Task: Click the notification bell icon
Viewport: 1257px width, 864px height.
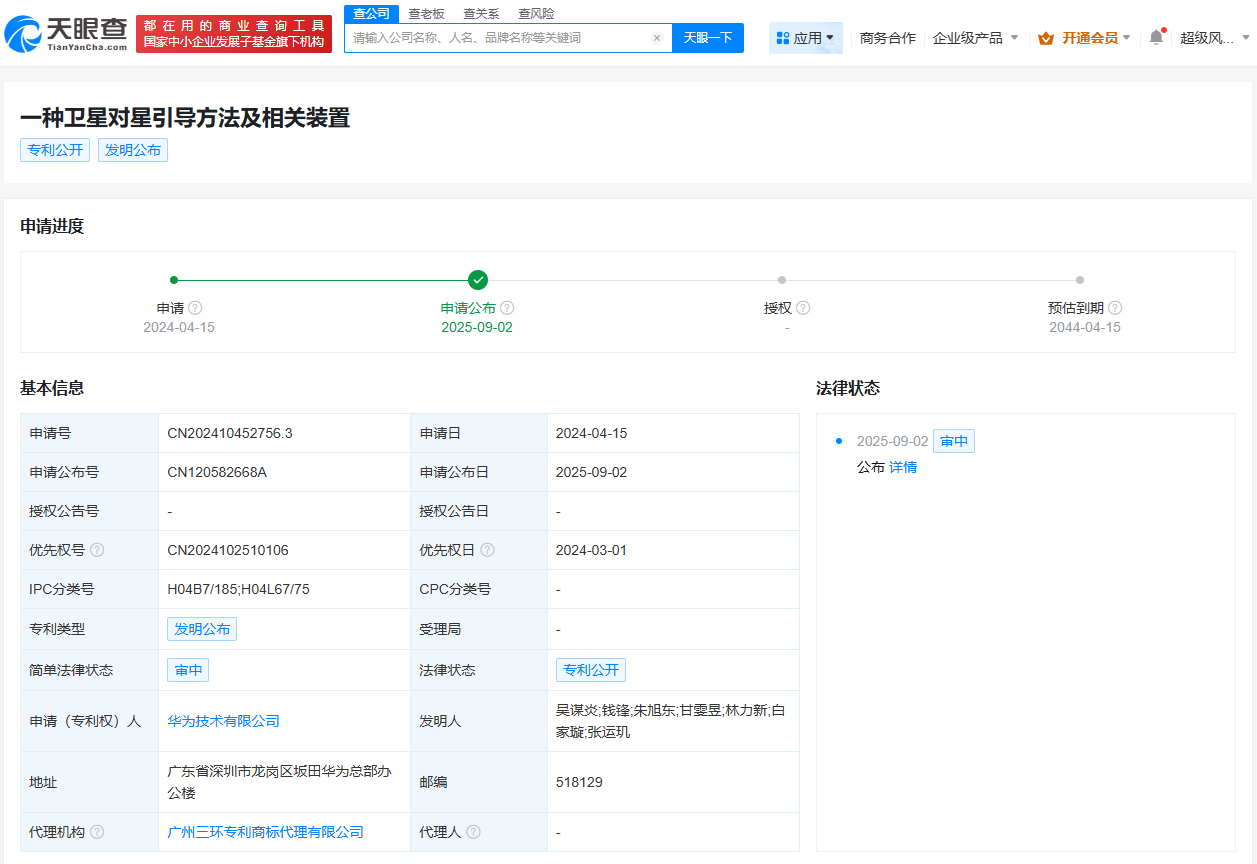Action: 1155,37
